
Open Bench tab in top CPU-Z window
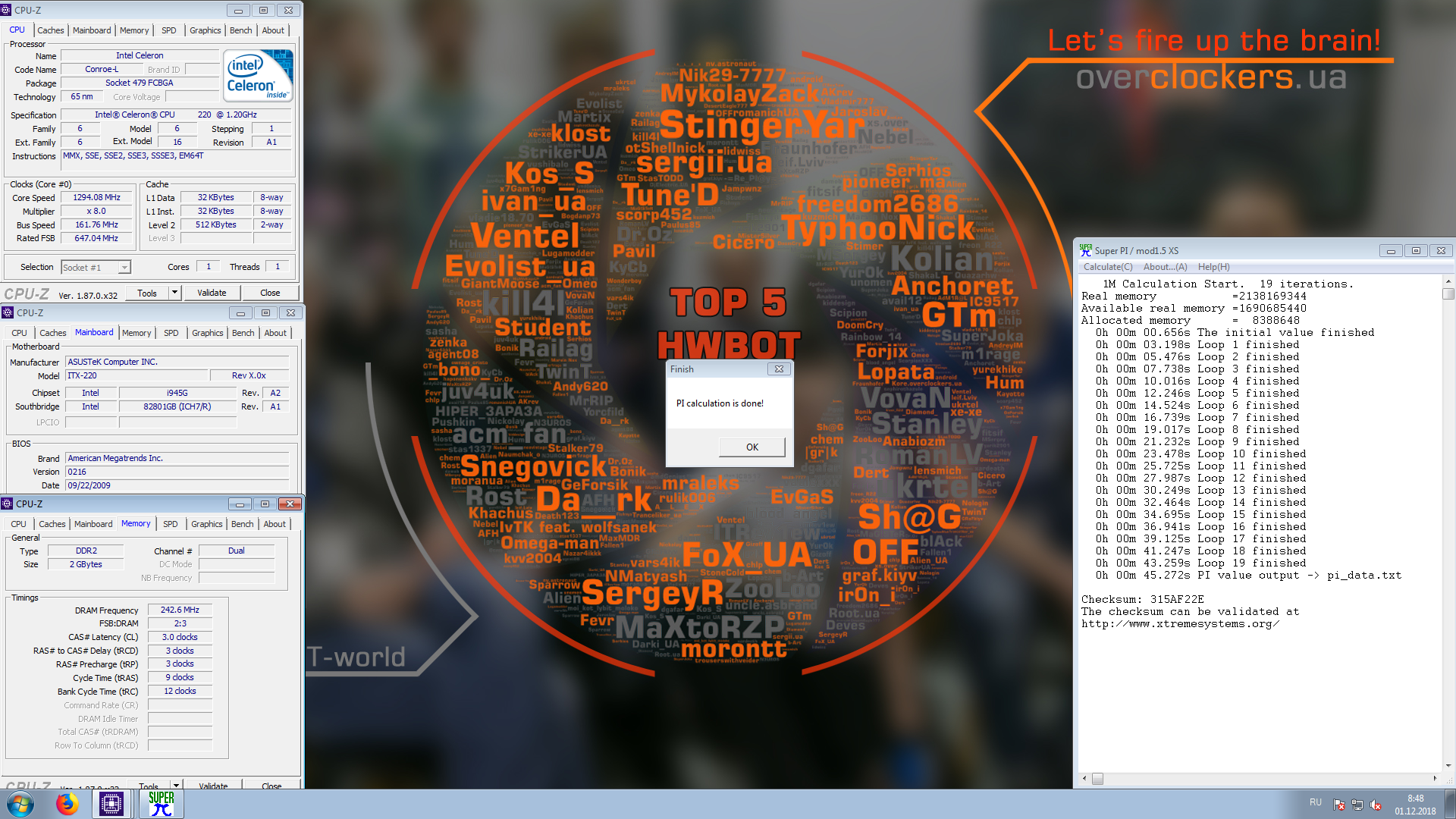[x=241, y=30]
